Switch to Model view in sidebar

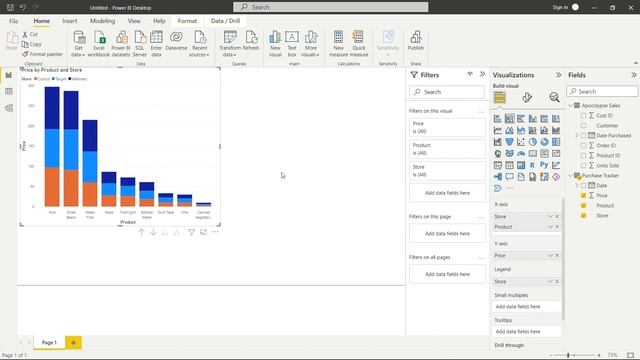point(9,108)
